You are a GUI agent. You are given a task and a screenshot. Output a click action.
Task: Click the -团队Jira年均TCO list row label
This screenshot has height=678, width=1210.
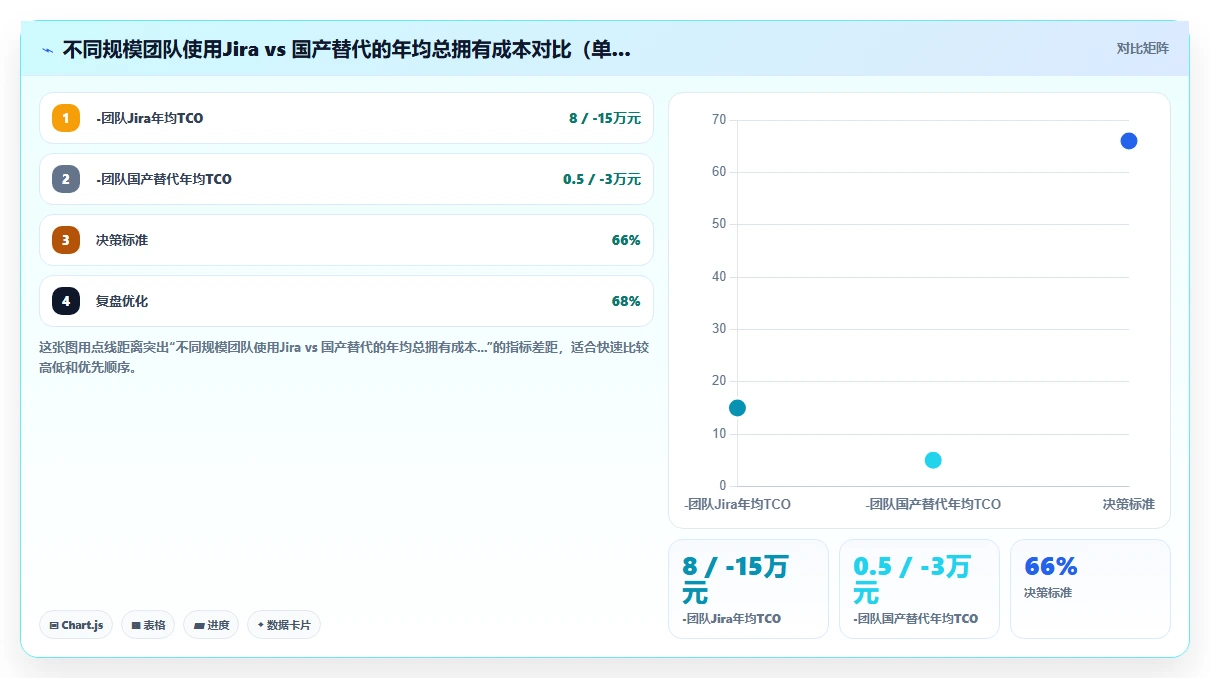(150, 118)
